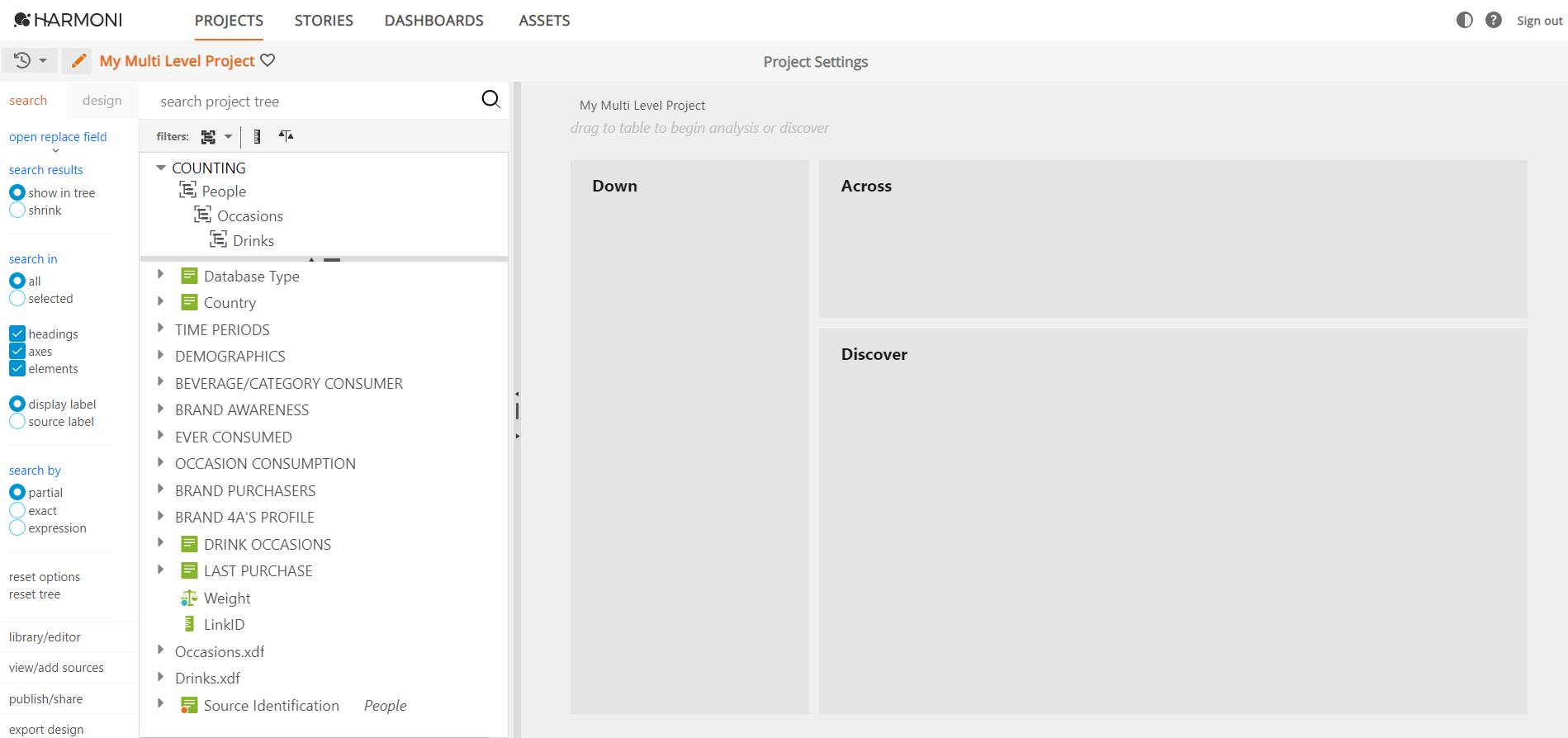
Task: Click reset options link
Action: [45, 577]
